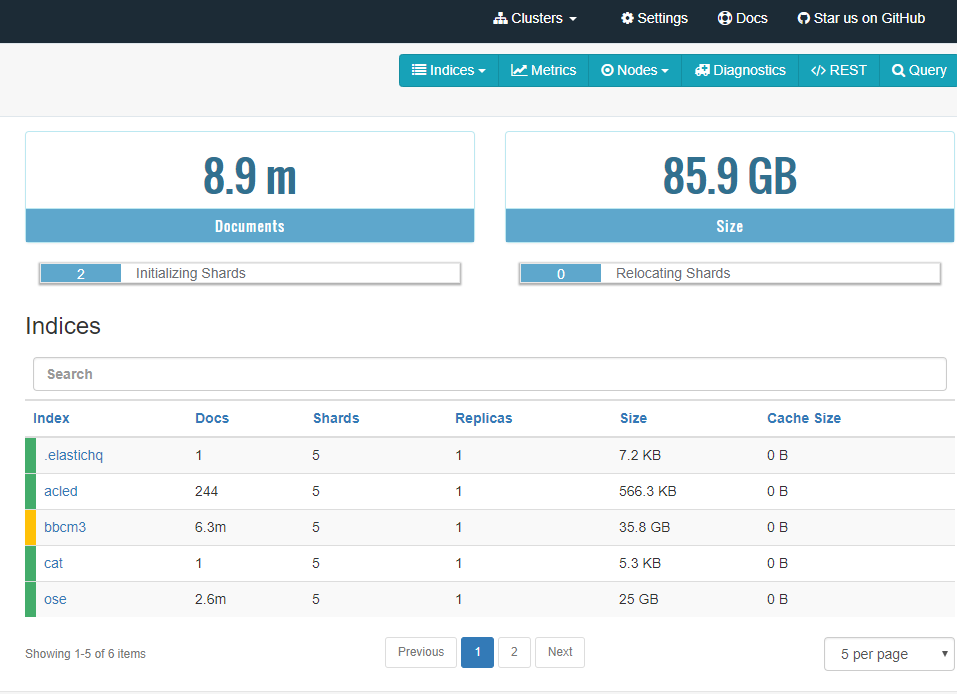Viewport: 957px width, 694px height.
Task: Open Docs via the globe icon
Action: (722, 18)
